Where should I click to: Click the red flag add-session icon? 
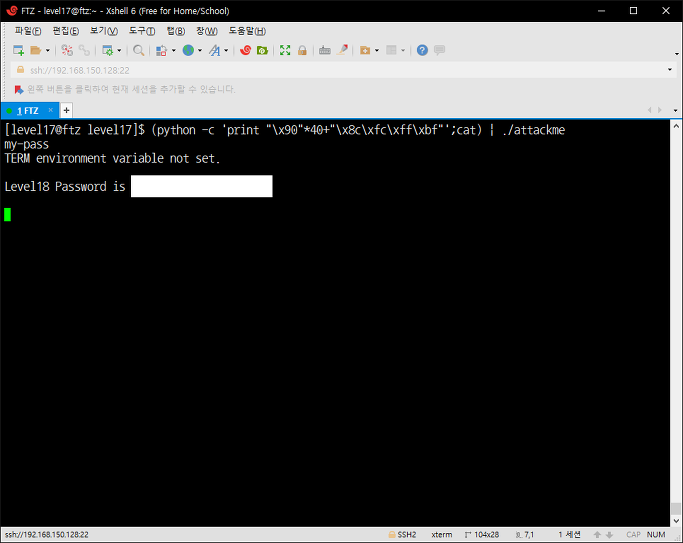point(19,90)
